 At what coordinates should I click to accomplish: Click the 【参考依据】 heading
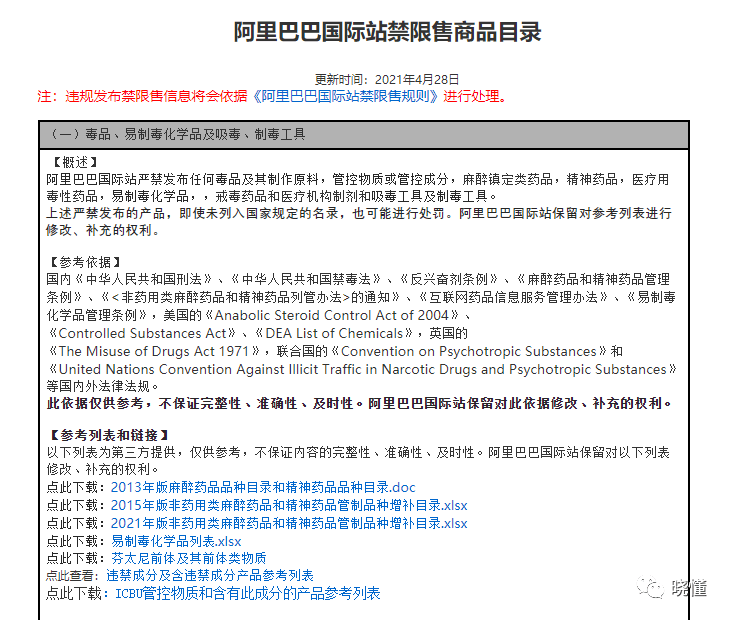85,263
